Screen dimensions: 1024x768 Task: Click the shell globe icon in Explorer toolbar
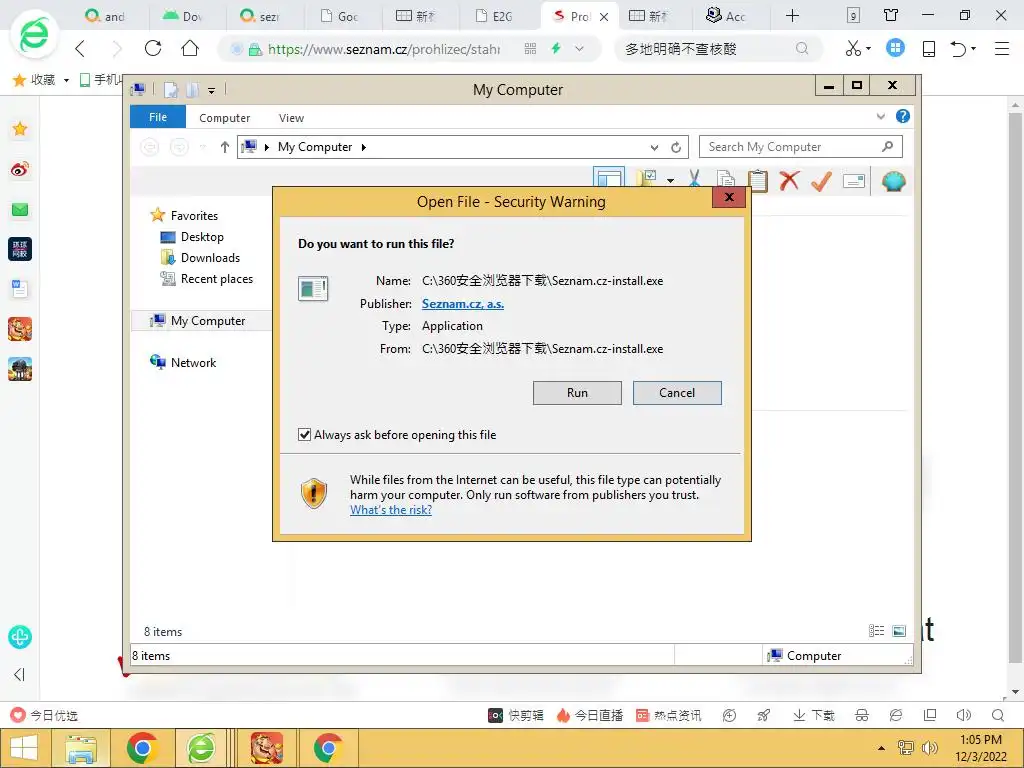(x=893, y=181)
